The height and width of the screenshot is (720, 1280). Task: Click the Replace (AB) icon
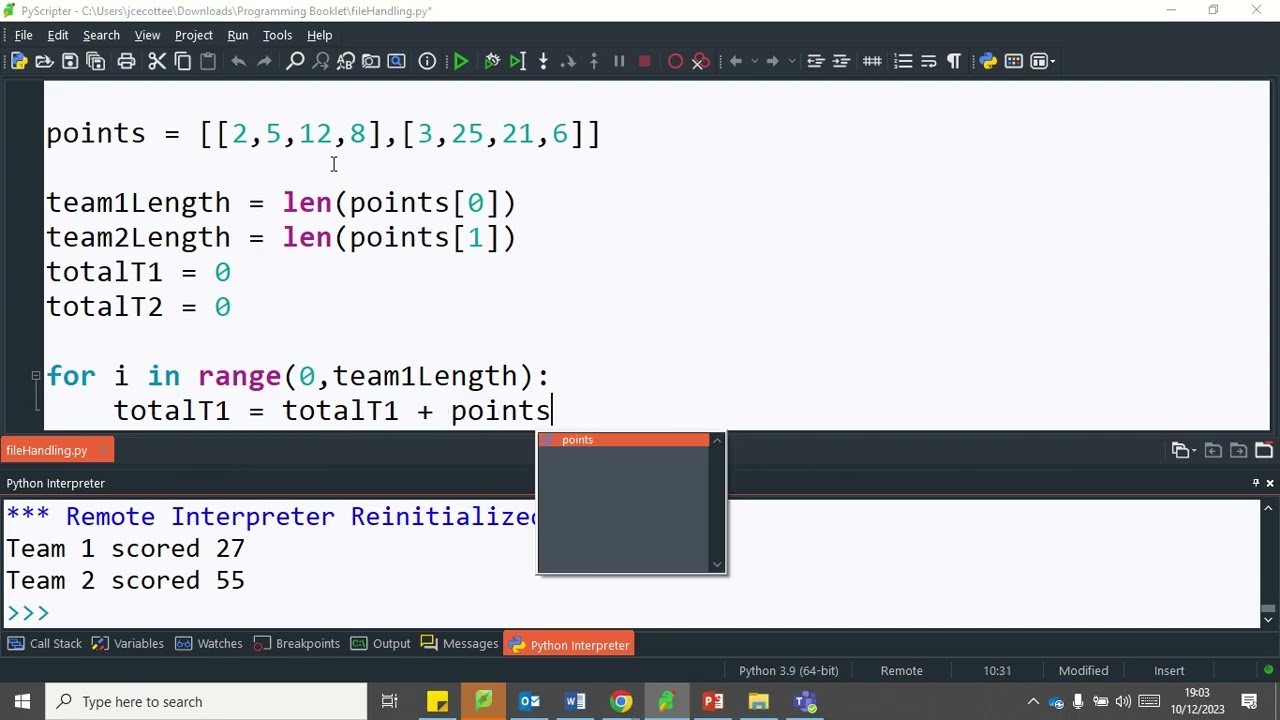coord(346,61)
